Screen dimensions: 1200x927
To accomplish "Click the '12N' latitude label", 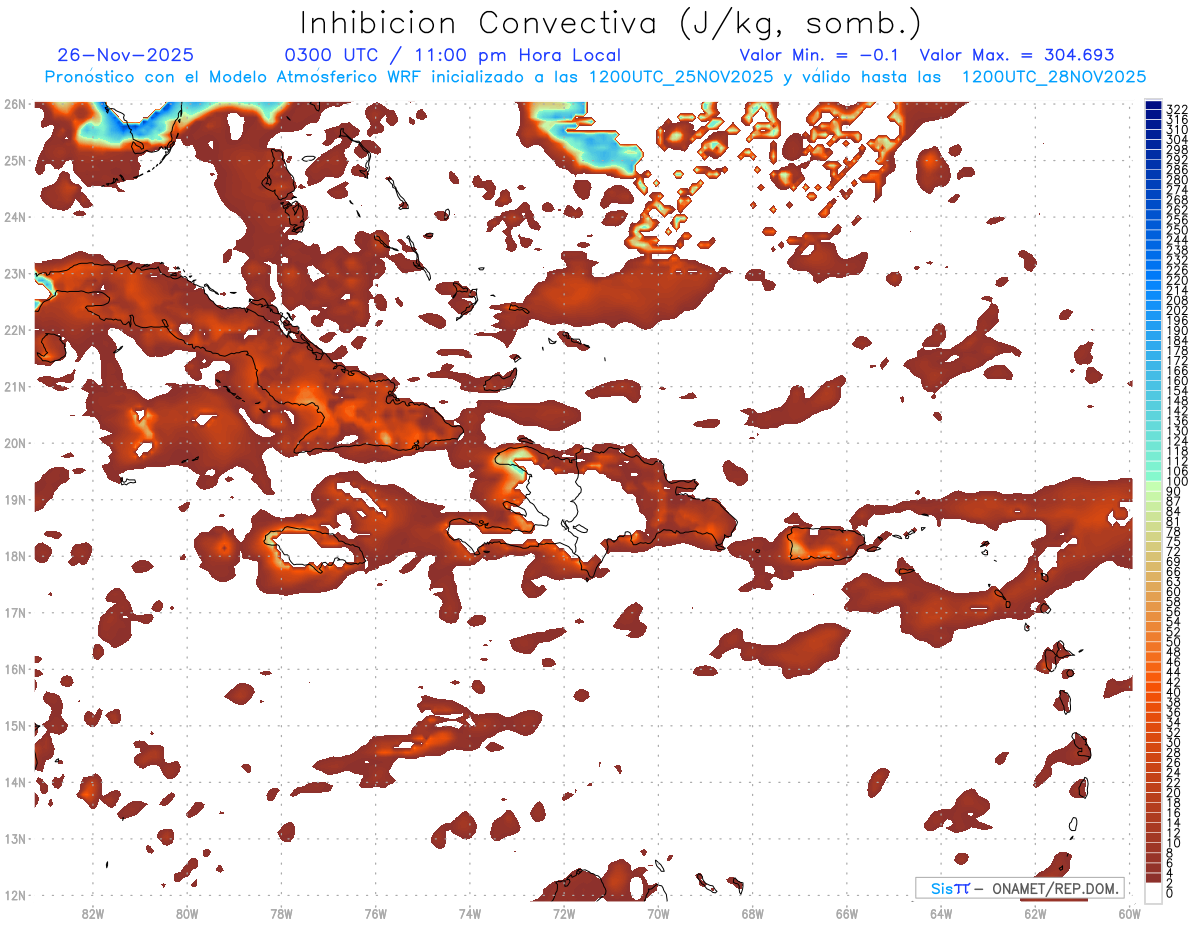I will pos(15,895).
